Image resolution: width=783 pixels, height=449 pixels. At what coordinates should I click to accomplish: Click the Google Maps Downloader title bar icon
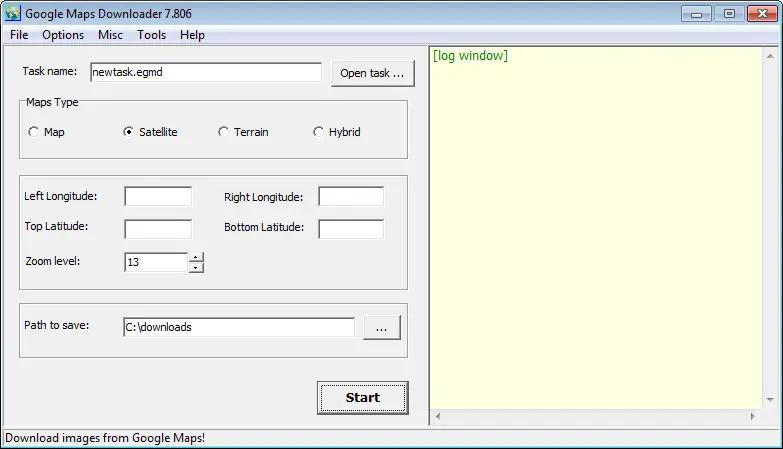coord(12,13)
